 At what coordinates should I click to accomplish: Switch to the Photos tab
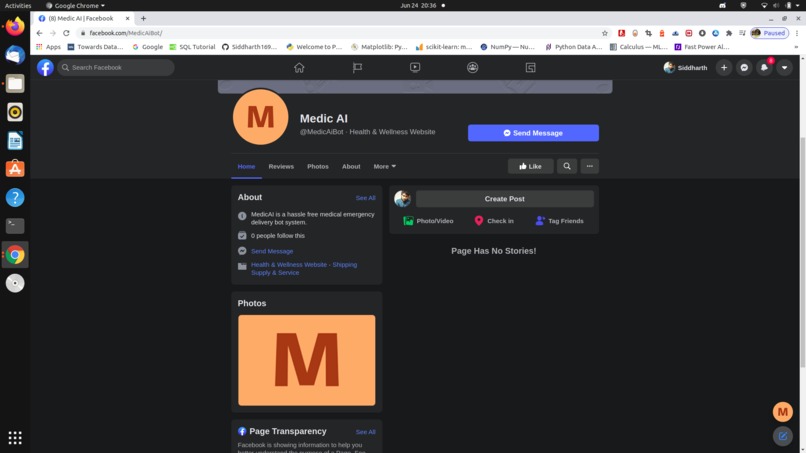[x=318, y=167]
